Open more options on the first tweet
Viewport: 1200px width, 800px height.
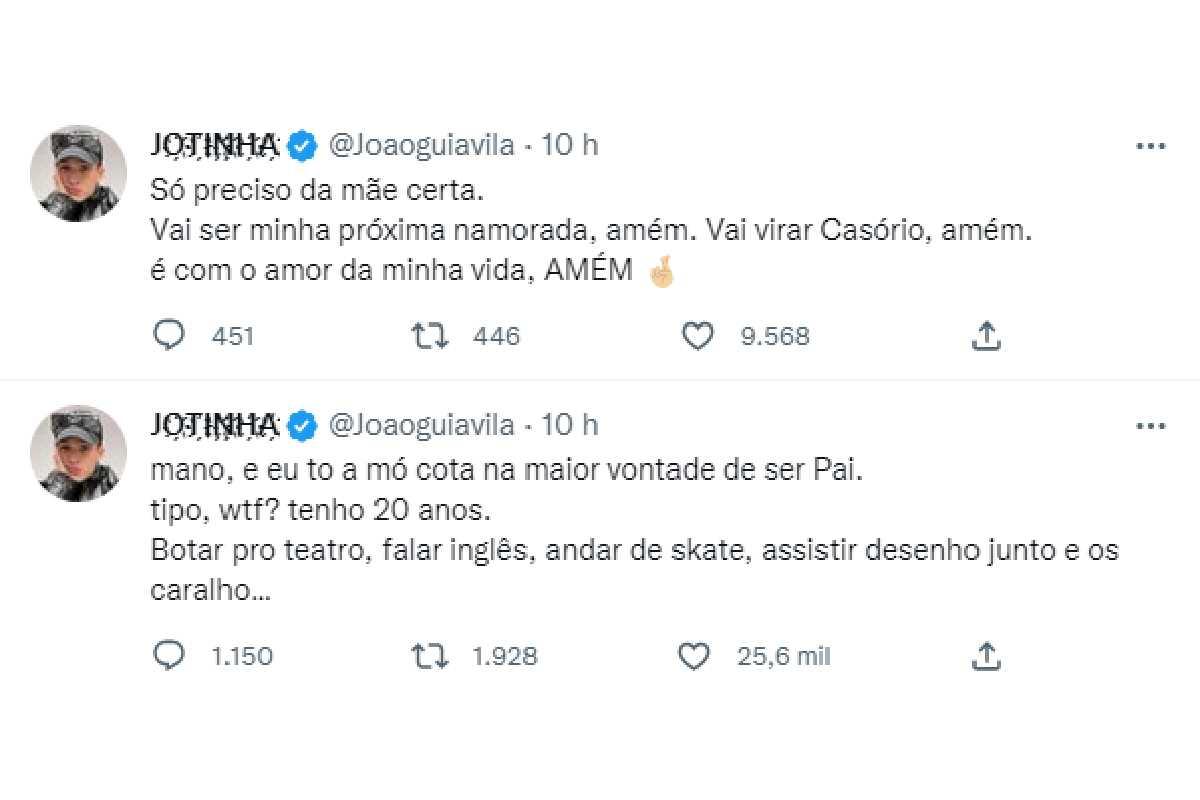coord(1151,146)
